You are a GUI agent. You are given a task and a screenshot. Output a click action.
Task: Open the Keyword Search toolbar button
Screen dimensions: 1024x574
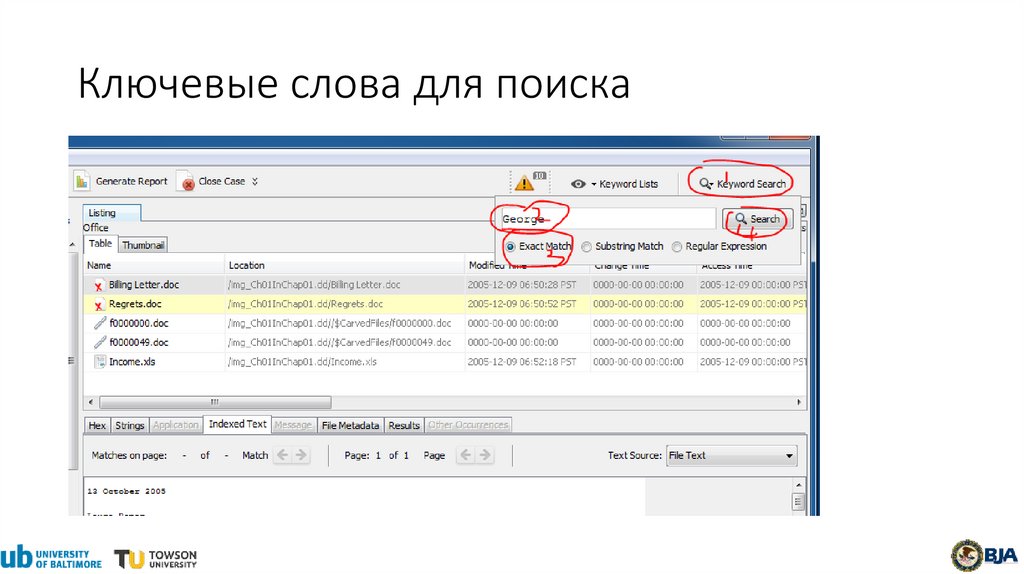[742, 184]
